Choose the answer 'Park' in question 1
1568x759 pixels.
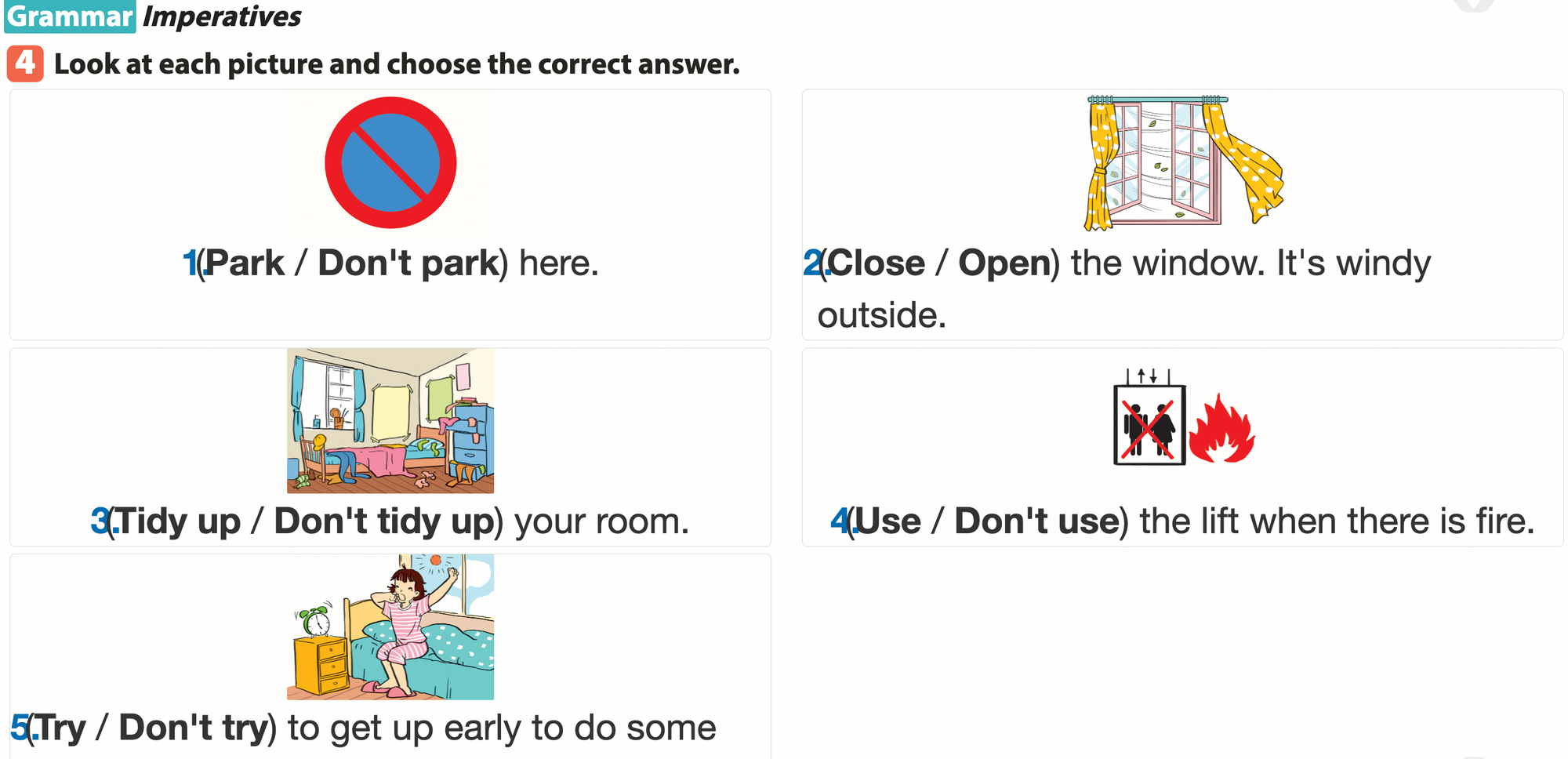(245, 263)
